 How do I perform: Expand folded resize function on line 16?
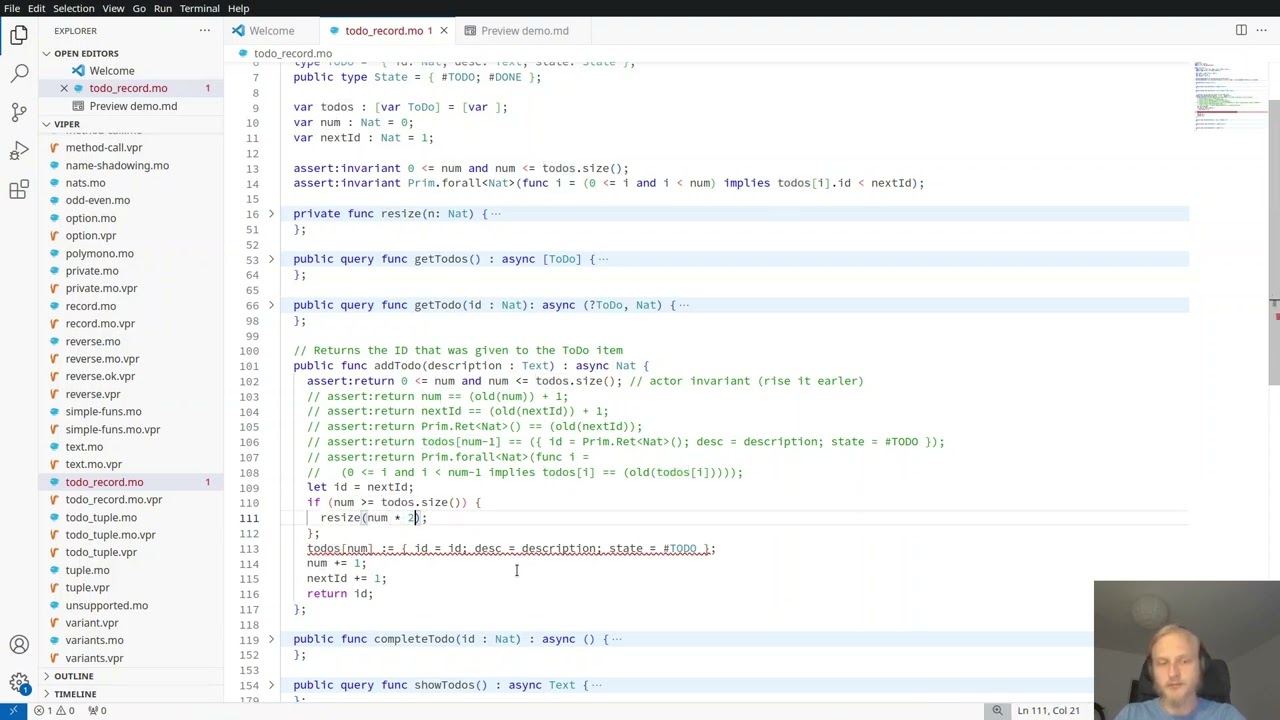pyautogui.click(x=271, y=214)
